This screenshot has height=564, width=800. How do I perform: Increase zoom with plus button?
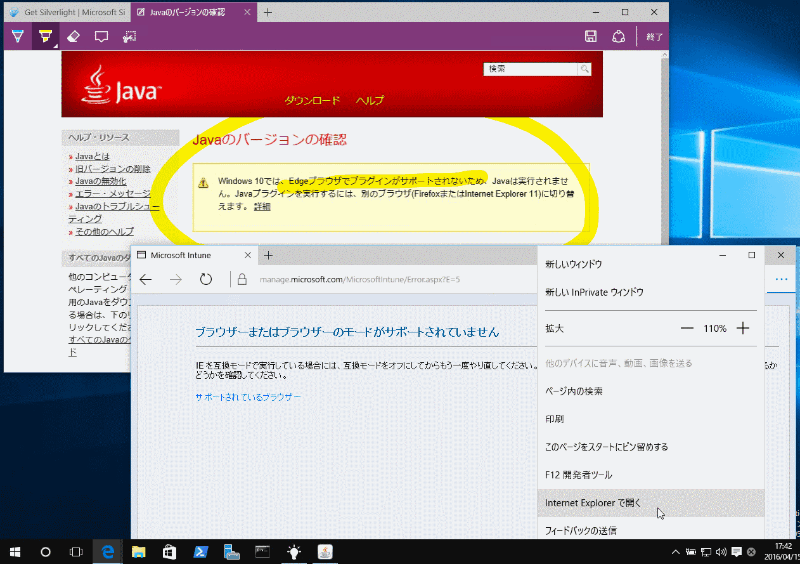(x=743, y=328)
